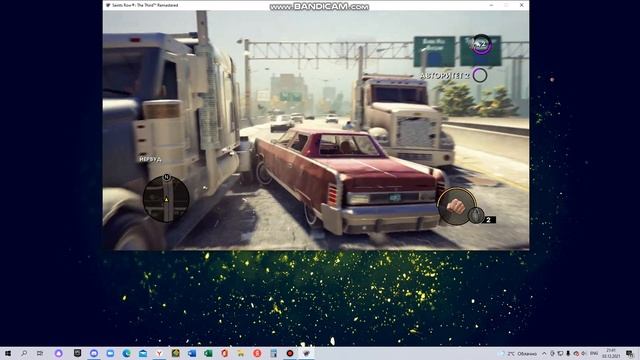Click the Saints Row window title text
This screenshot has width=640, height=360.
pyautogui.click(x=145, y=5)
